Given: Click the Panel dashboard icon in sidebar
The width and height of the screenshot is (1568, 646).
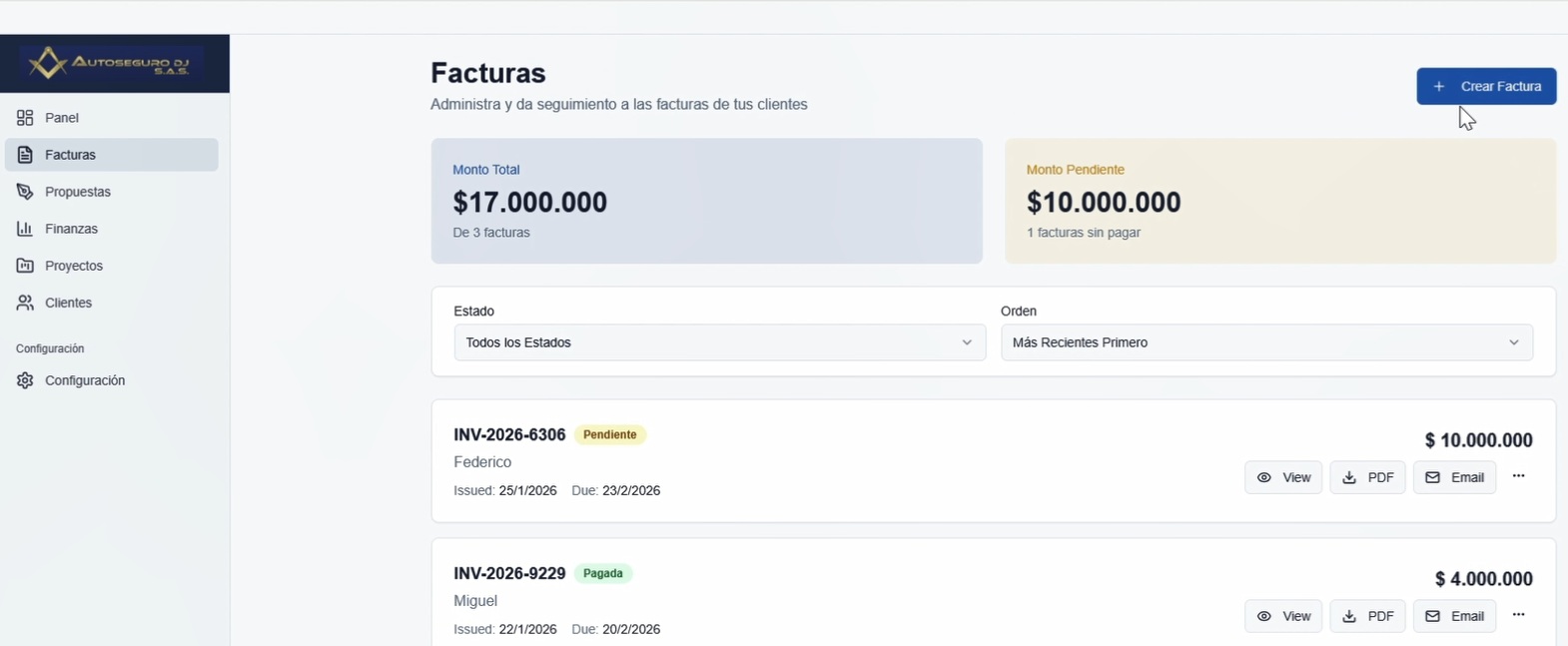Looking at the screenshot, I should (25, 118).
